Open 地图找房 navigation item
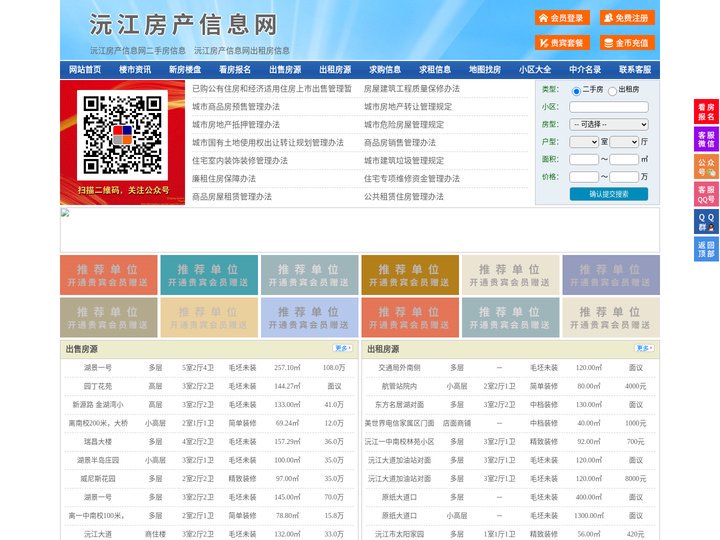Screen dimensions: 720x540 (x=485, y=70)
